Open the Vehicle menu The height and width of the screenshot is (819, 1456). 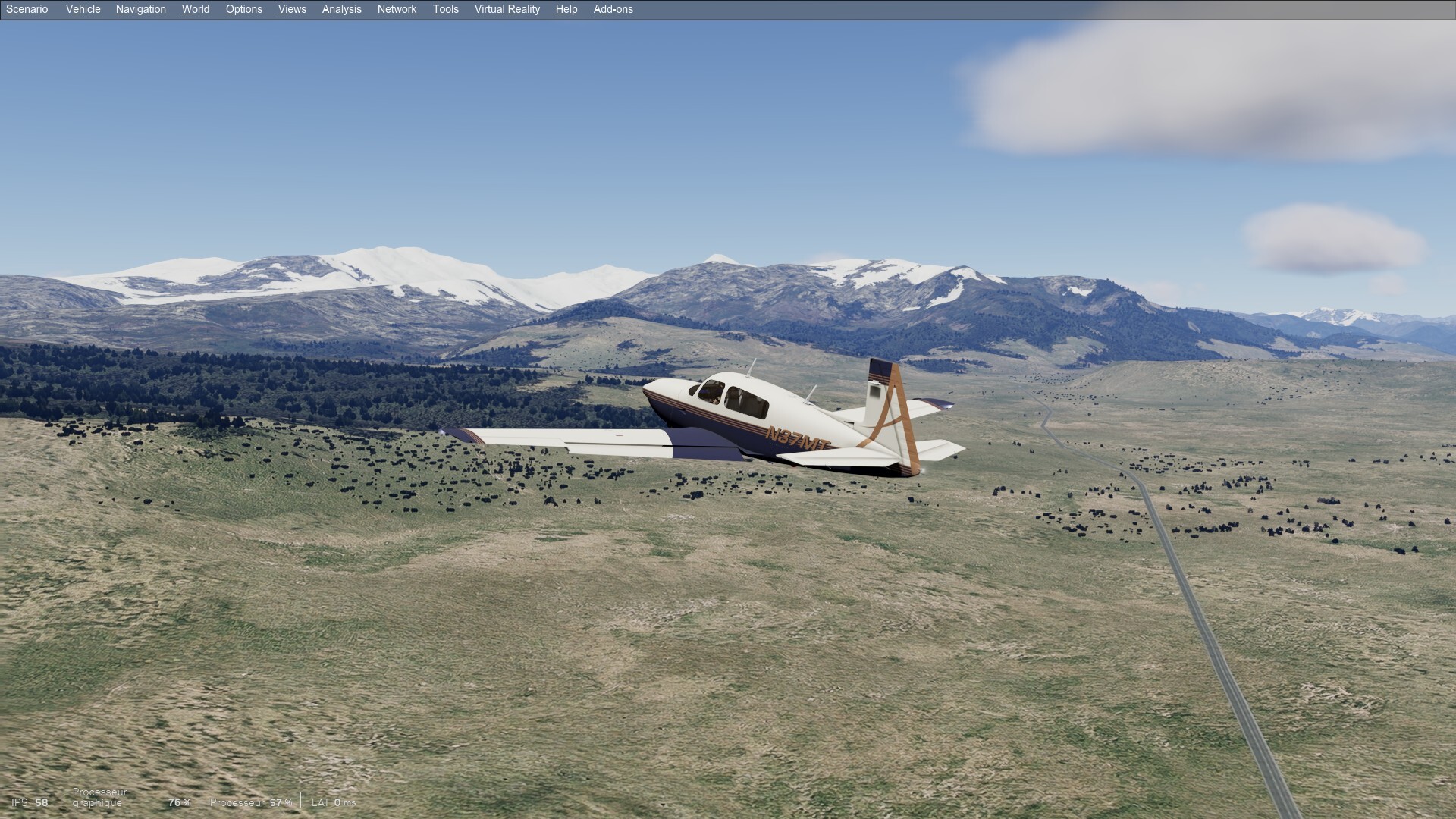pos(83,9)
